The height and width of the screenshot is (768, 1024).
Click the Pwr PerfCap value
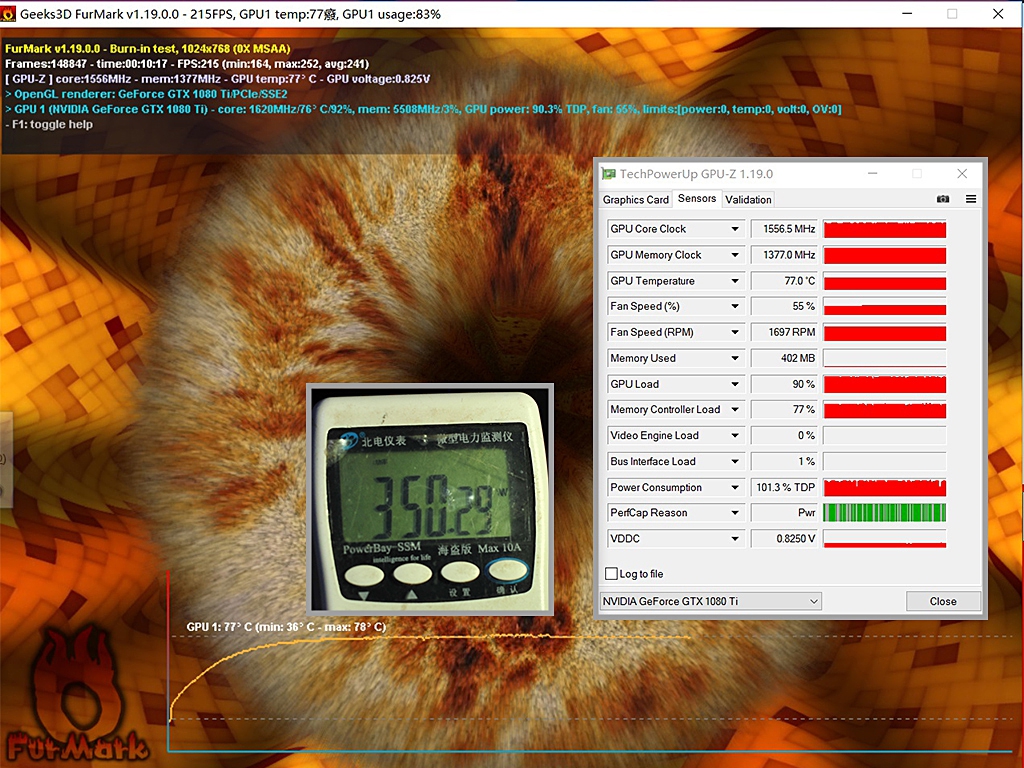784,513
